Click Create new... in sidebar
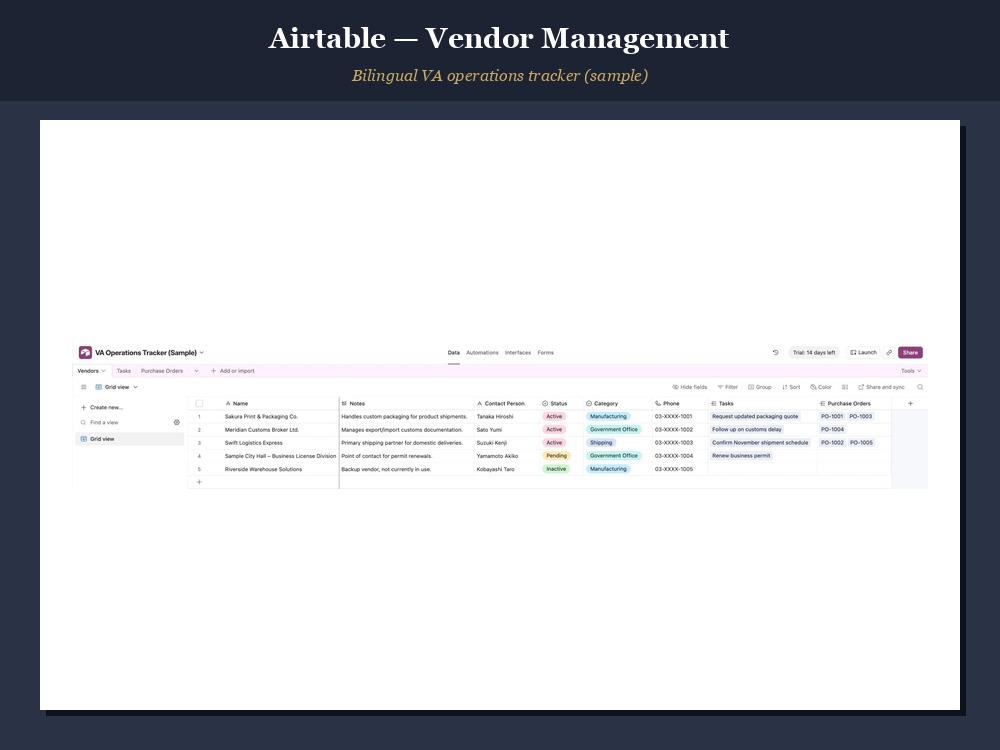This screenshot has width=1000, height=750. 102,408
